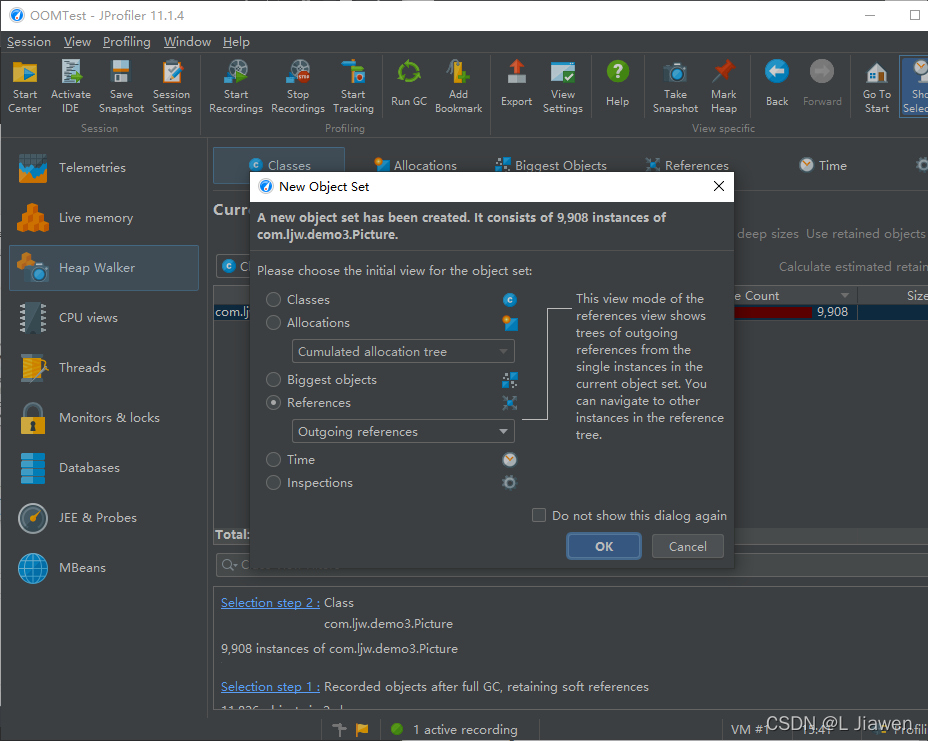
Task: Click the flag icon in status bar
Action: (362, 729)
